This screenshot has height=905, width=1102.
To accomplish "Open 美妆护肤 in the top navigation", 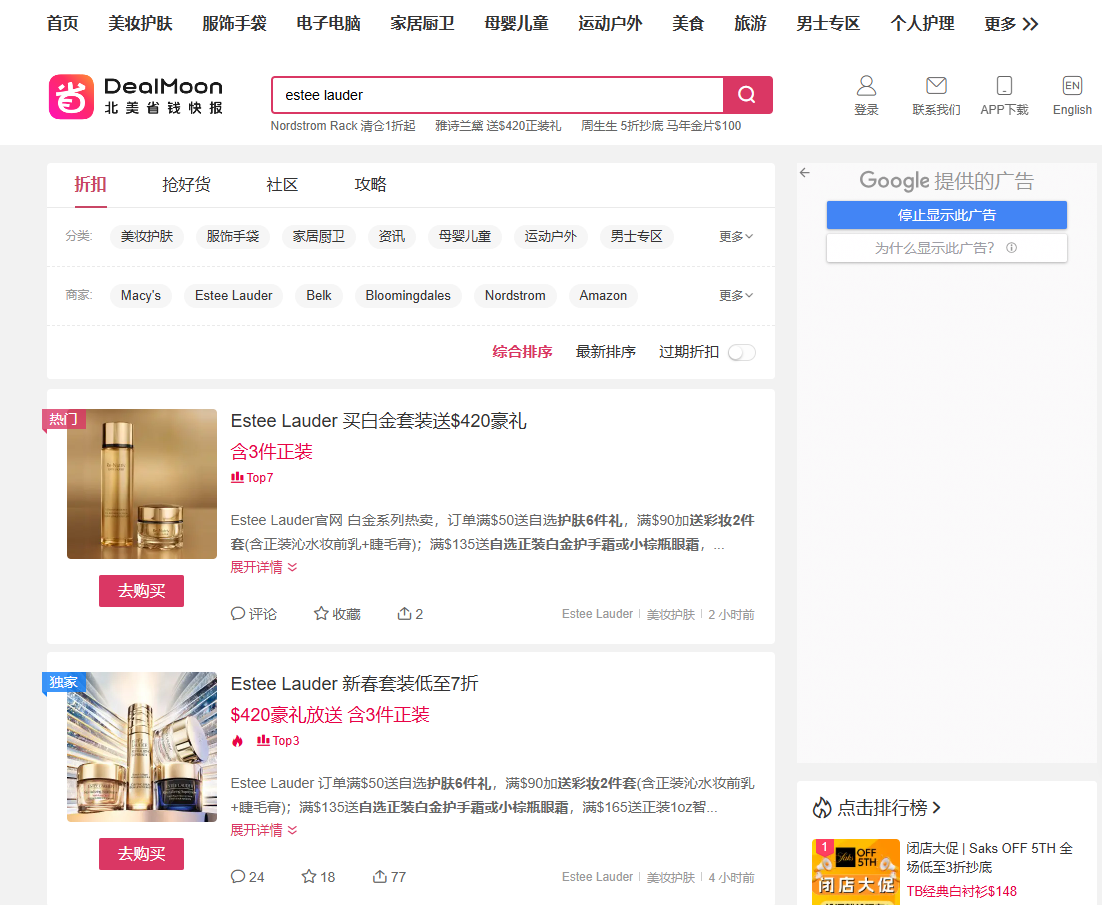I will tap(141, 24).
